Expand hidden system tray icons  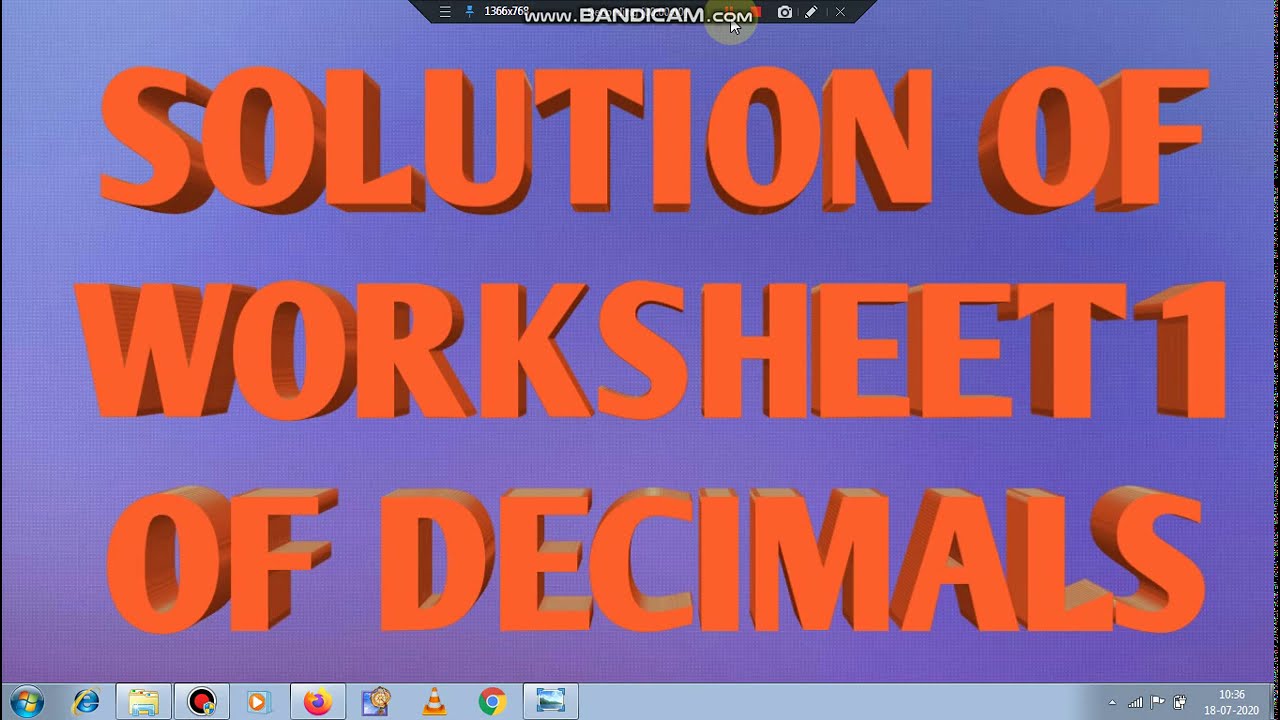[1112, 702]
